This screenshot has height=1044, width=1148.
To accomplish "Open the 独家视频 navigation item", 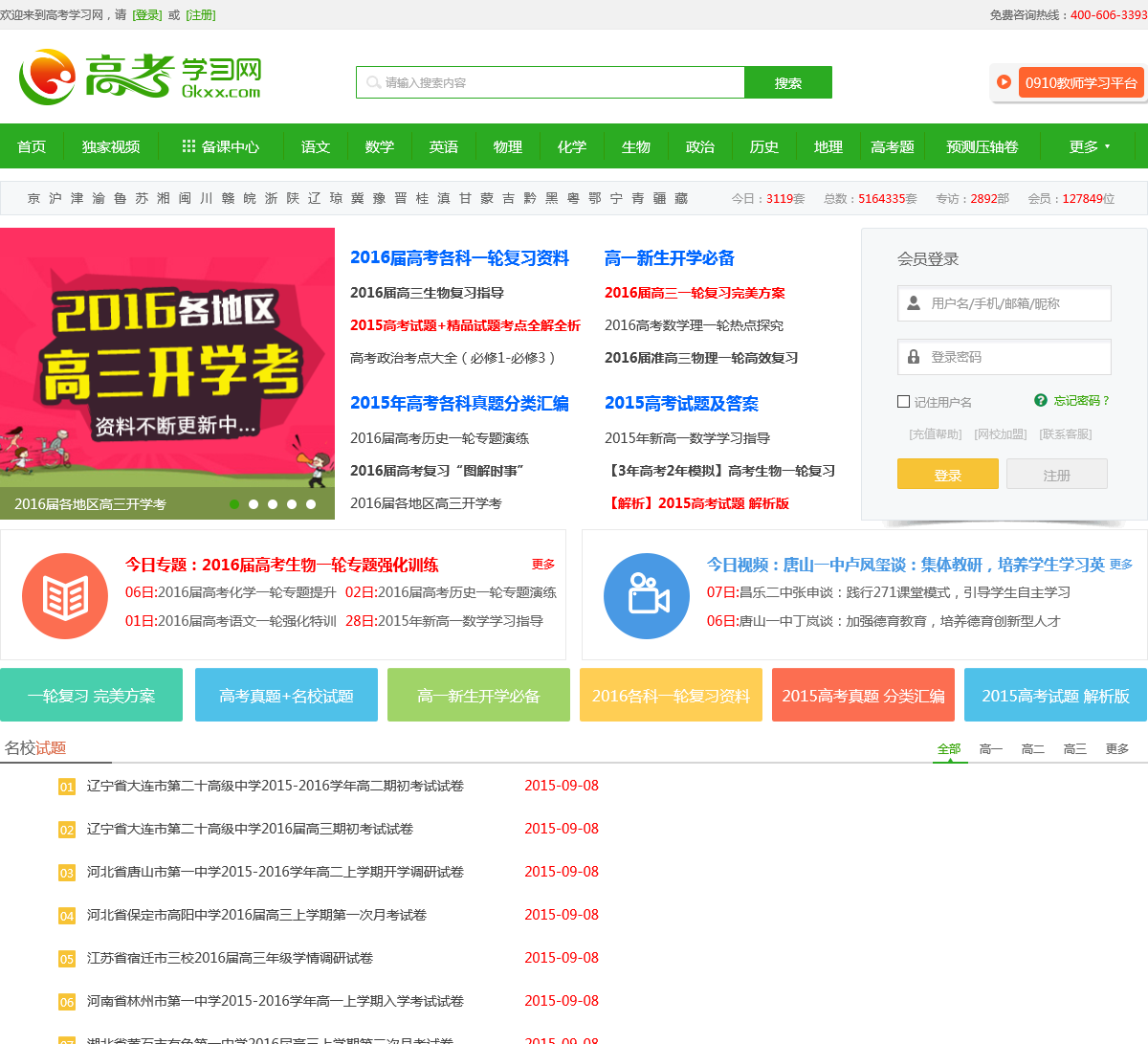I will pos(111,146).
